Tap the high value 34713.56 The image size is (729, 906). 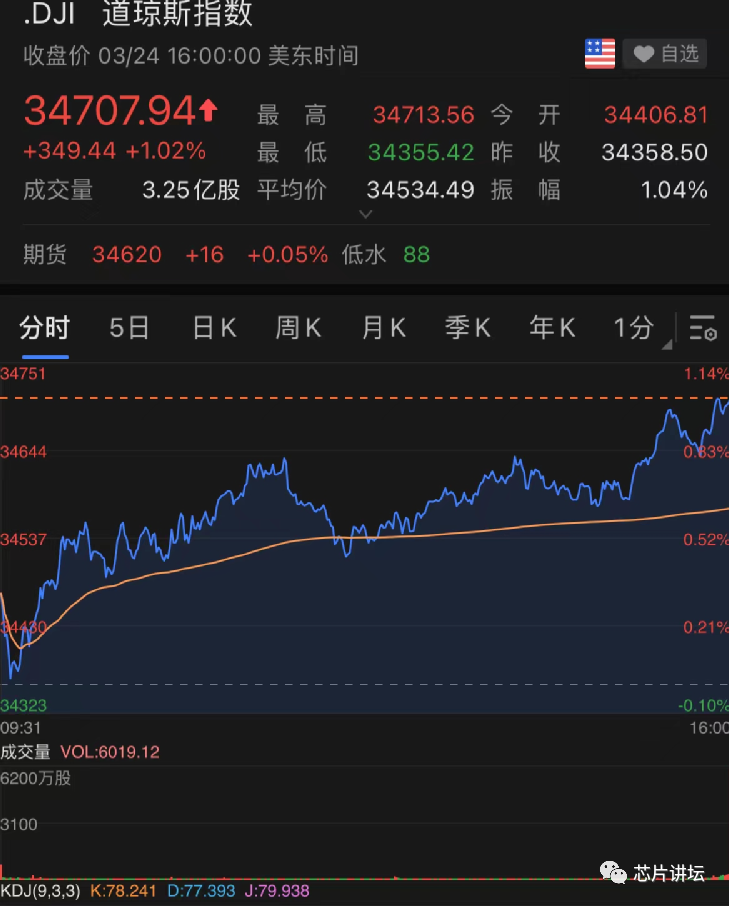(423, 115)
